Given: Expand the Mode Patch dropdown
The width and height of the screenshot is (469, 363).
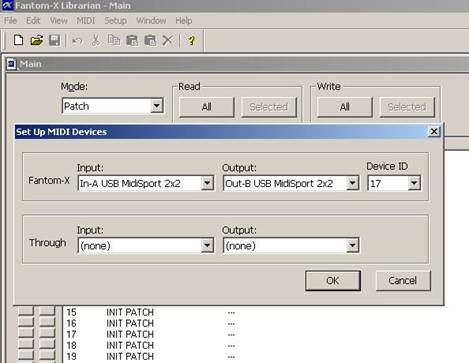Looking at the screenshot, I should point(156,106).
